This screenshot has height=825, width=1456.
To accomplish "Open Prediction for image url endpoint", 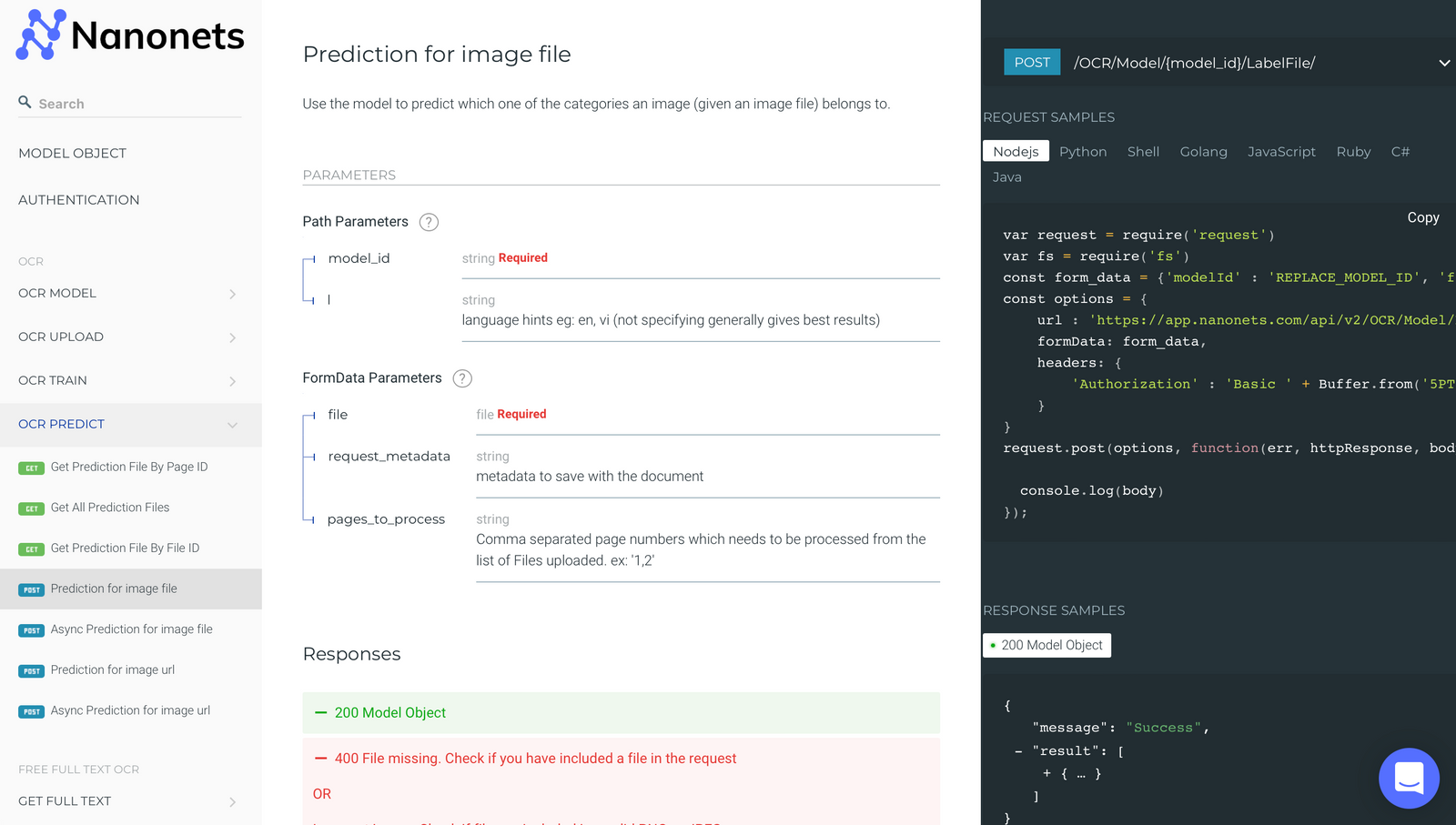I will [x=112, y=670].
